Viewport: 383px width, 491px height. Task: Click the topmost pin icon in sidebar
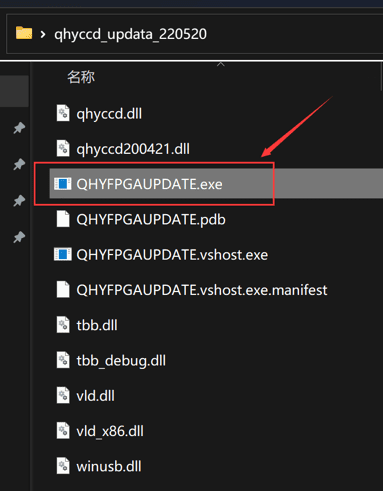[x=19, y=128]
